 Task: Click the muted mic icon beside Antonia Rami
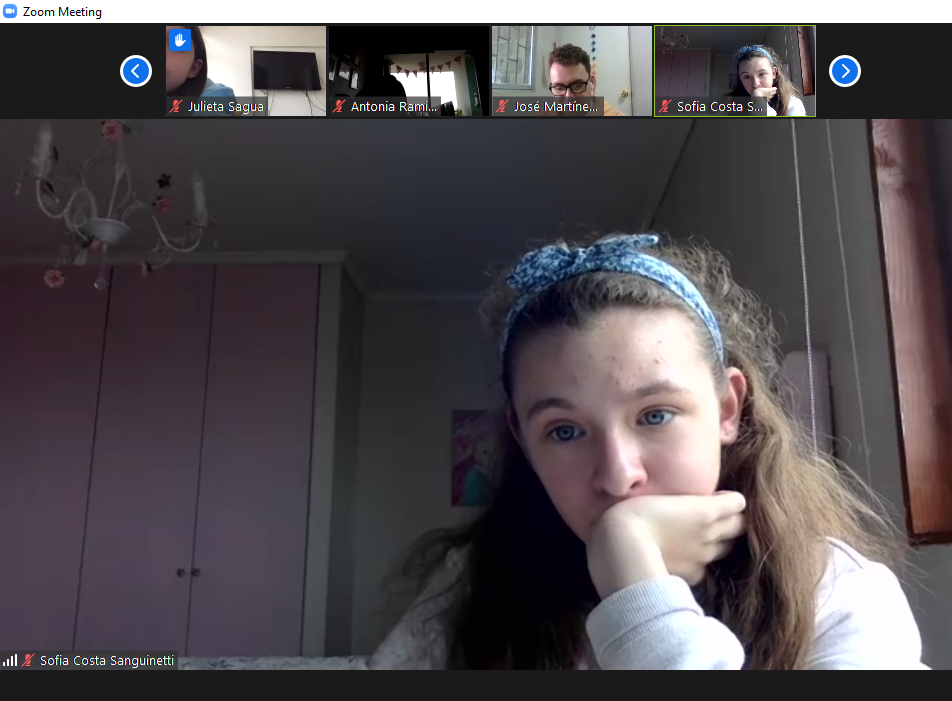340,106
